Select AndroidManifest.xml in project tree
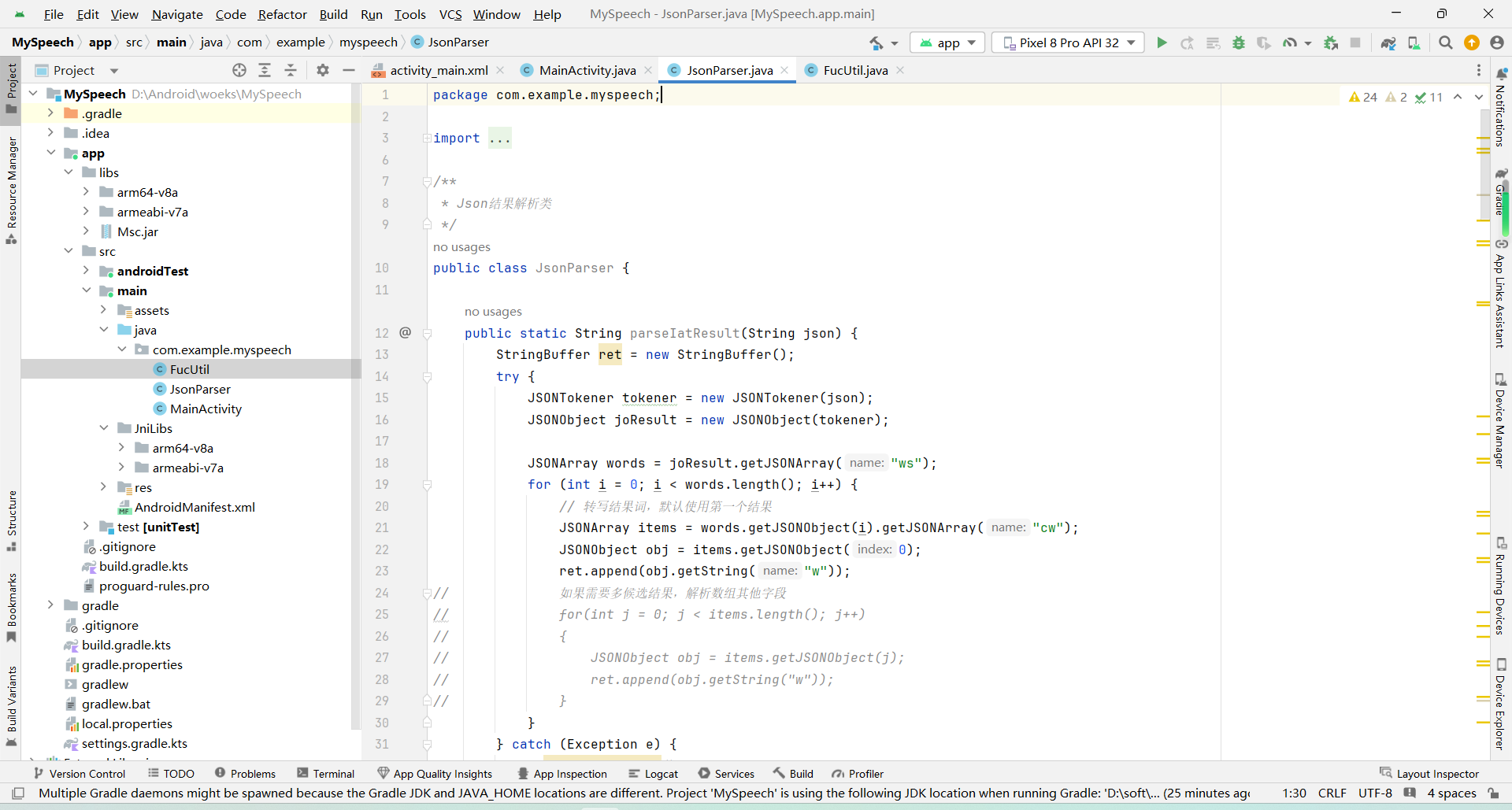The width and height of the screenshot is (1512, 810). tap(195, 507)
